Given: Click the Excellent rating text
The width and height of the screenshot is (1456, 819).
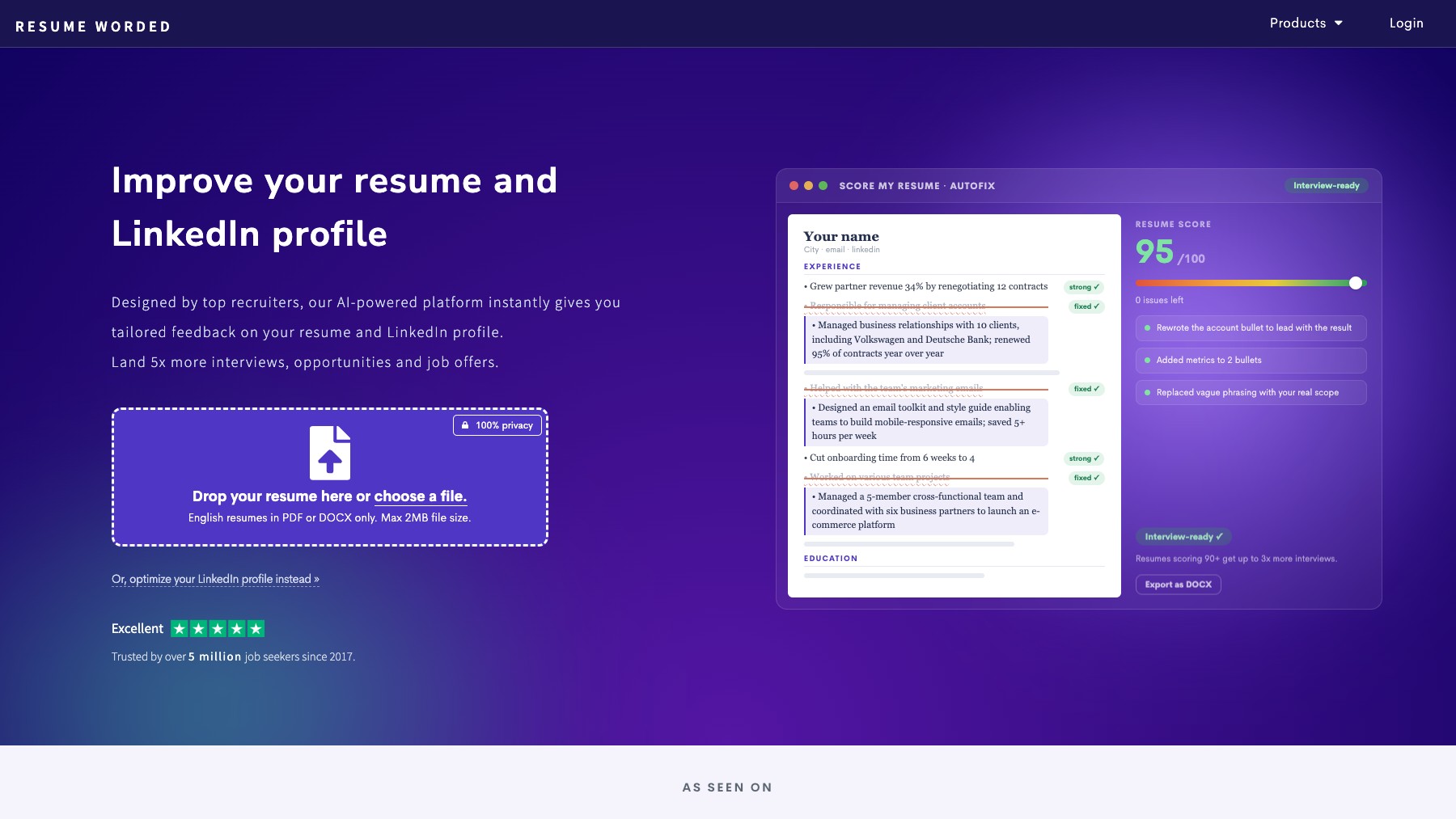Looking at the screenshot, I should pos(138,628).
